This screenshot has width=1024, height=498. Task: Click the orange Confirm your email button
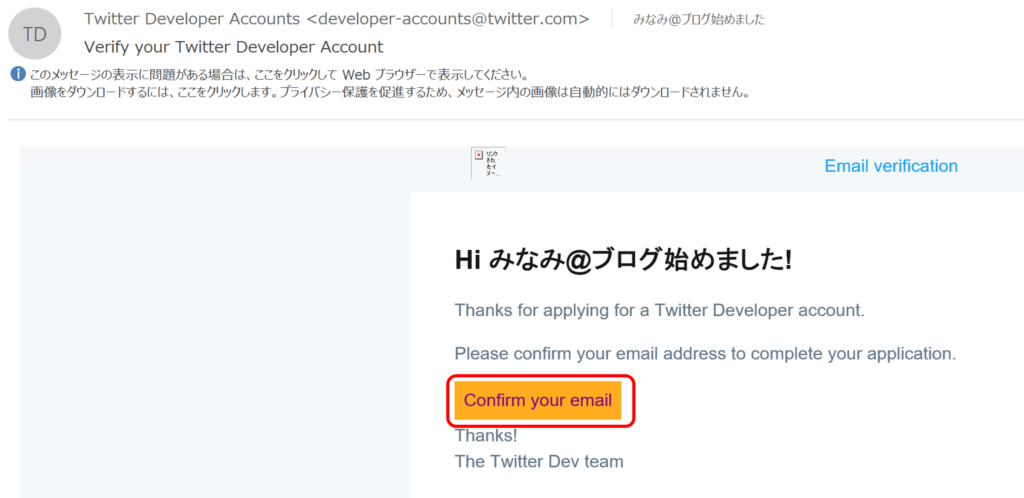pos(537,400)
